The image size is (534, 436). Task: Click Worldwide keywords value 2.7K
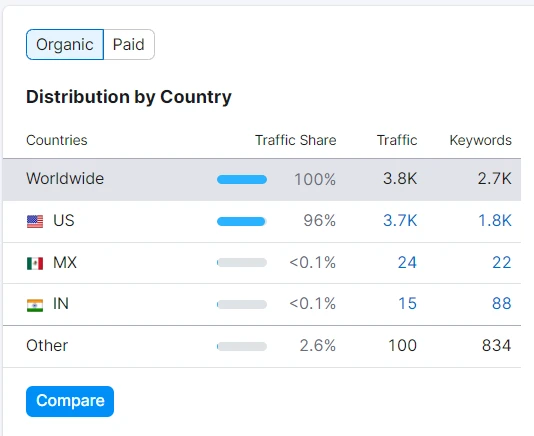494,178
